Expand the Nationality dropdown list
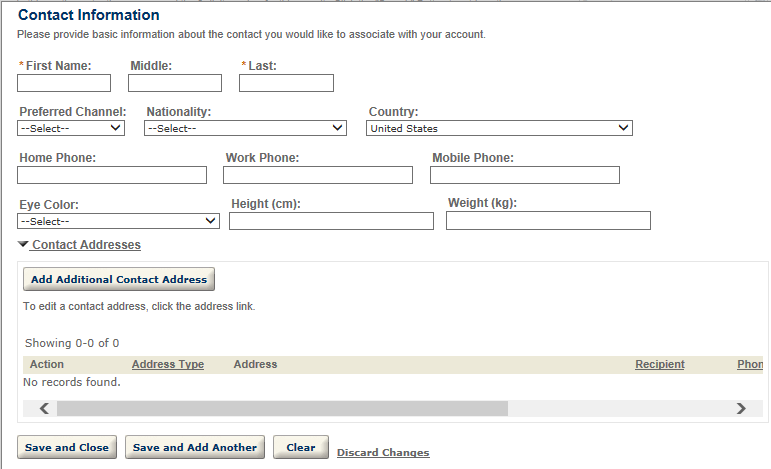This screenshot has width=771, height=469. [245, 128]
